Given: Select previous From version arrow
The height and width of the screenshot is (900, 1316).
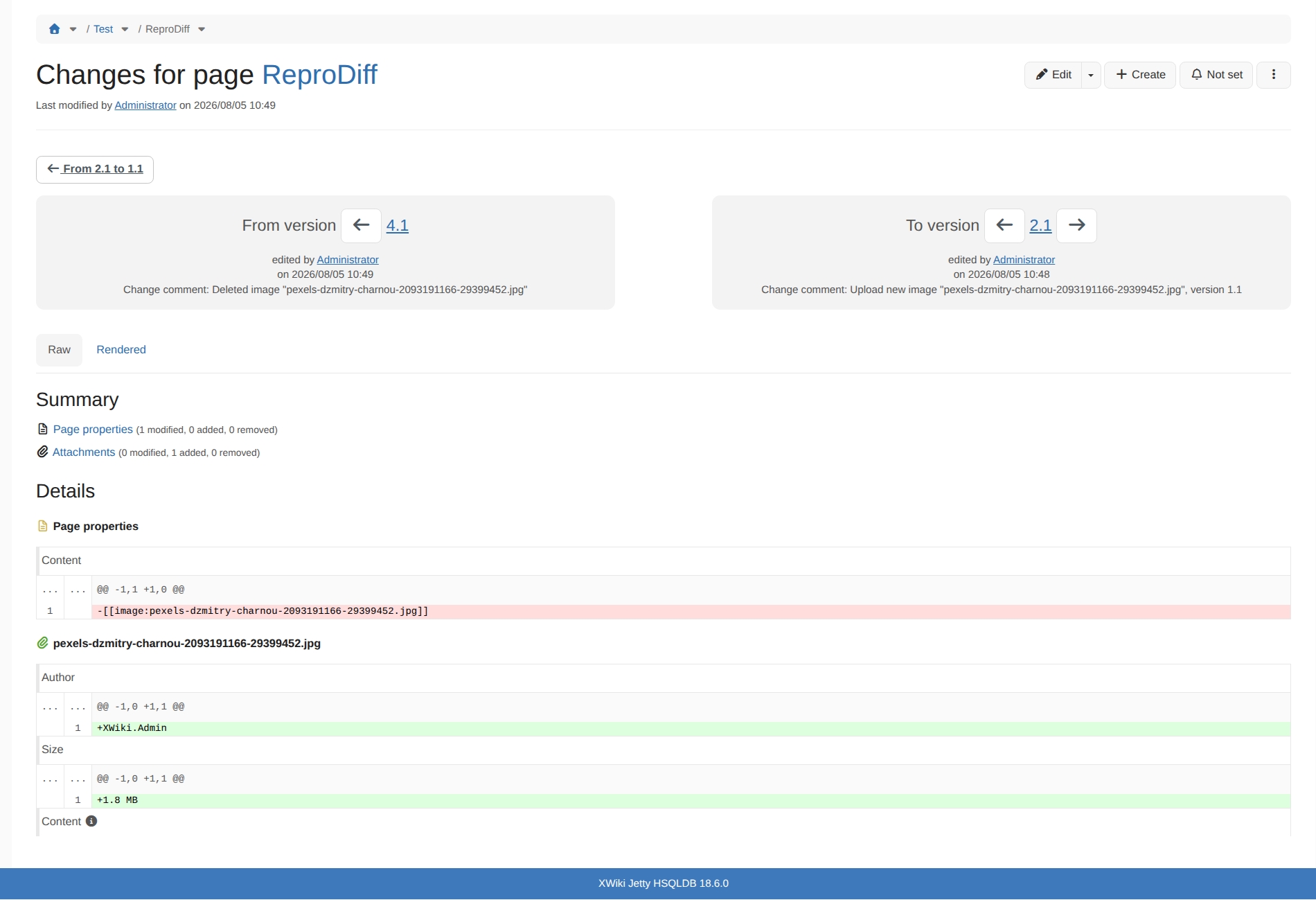Looking at the screenshot, I should [361, 225].
